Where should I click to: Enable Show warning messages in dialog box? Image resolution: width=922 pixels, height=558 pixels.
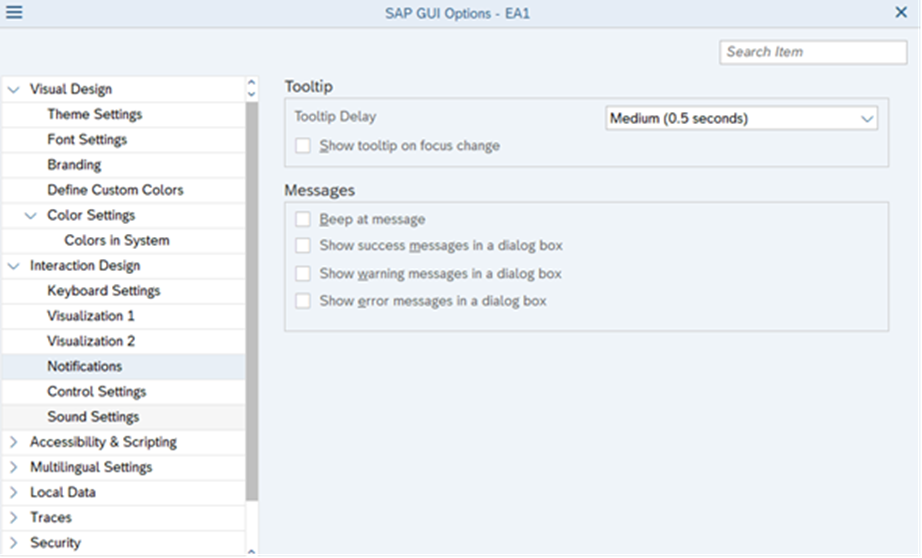(303, 273)
